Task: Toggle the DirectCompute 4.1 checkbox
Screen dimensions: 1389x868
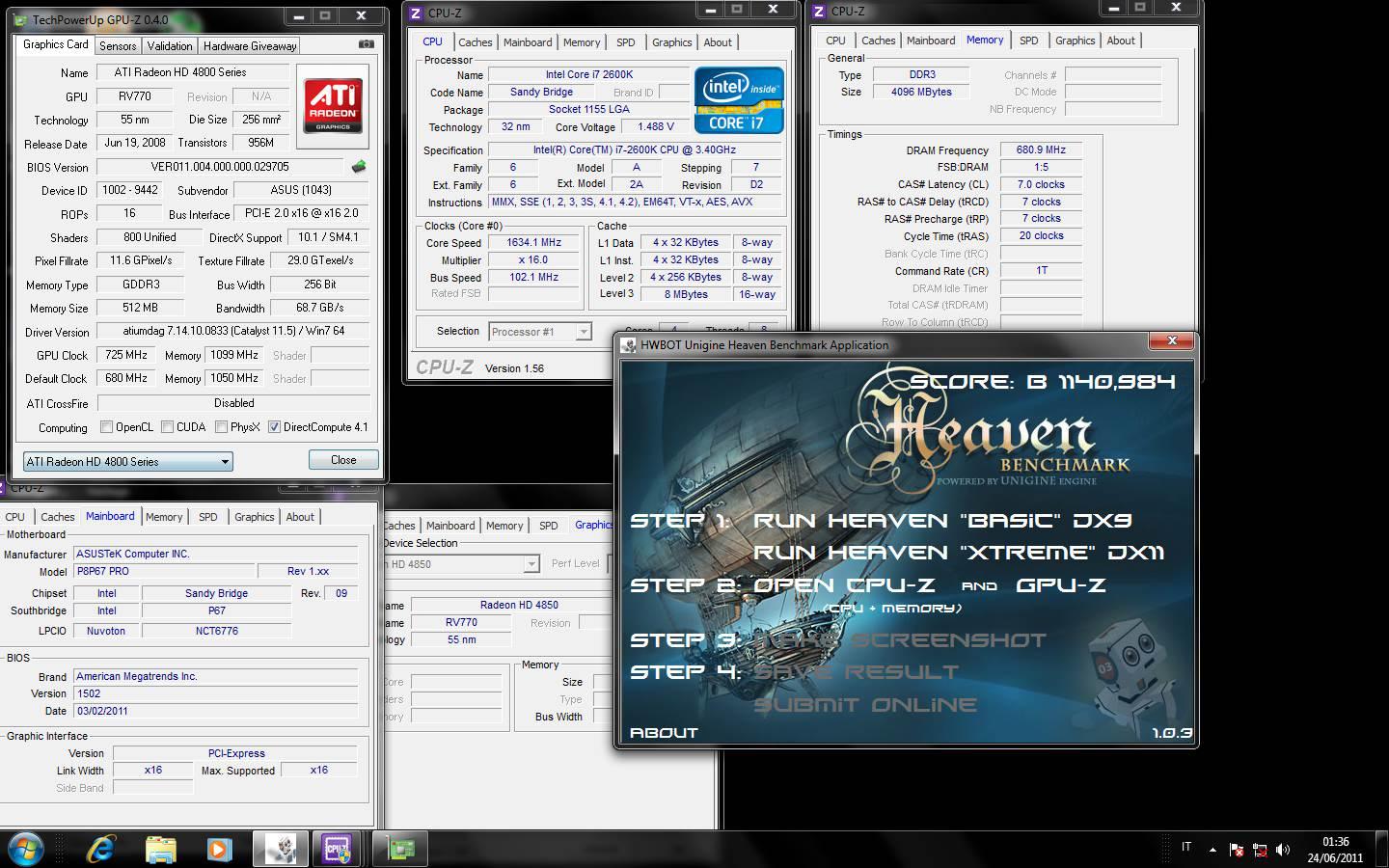Action: click(x=275, y=427)
